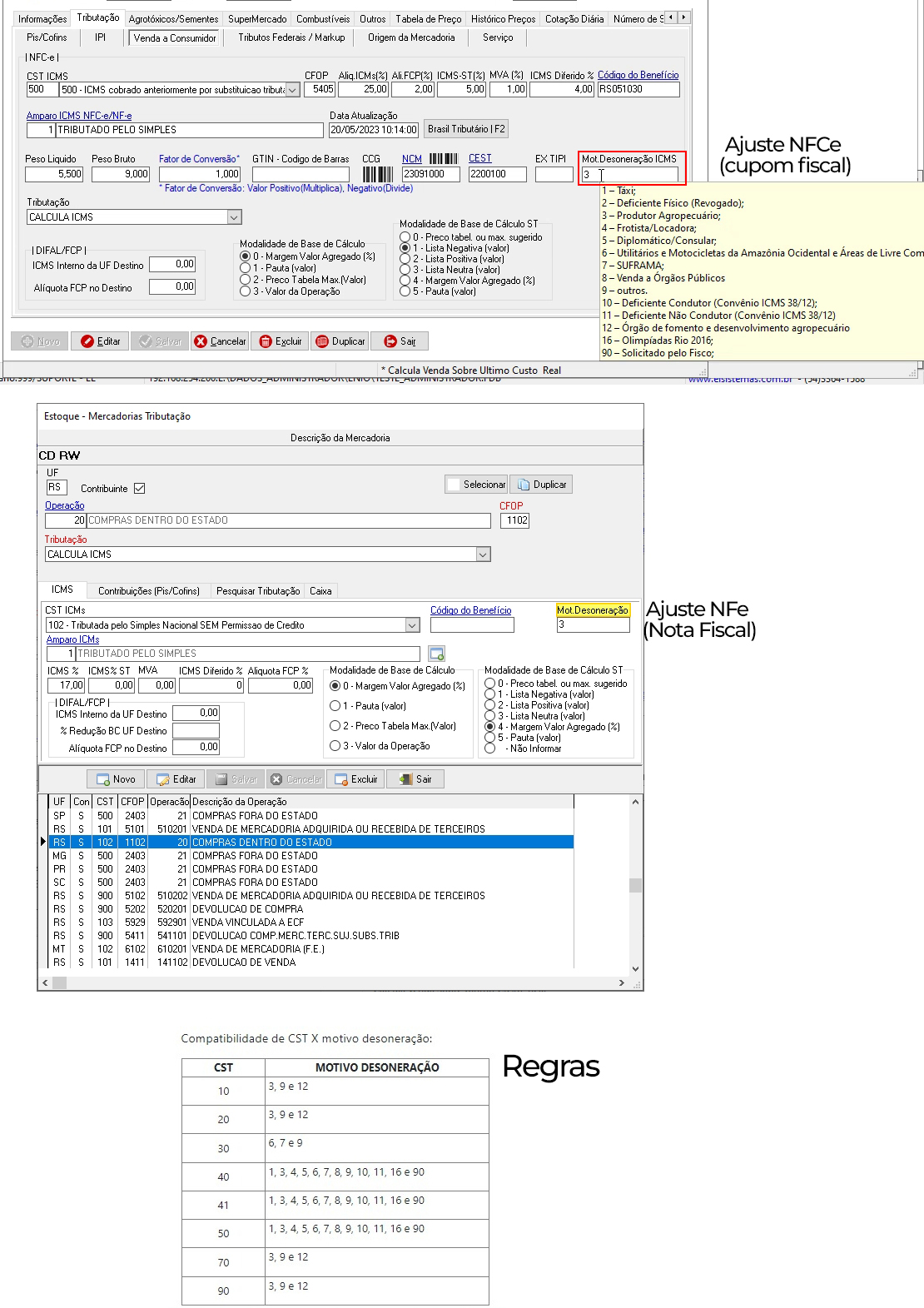Click the GTIN Codigo de Barras field

301,174
